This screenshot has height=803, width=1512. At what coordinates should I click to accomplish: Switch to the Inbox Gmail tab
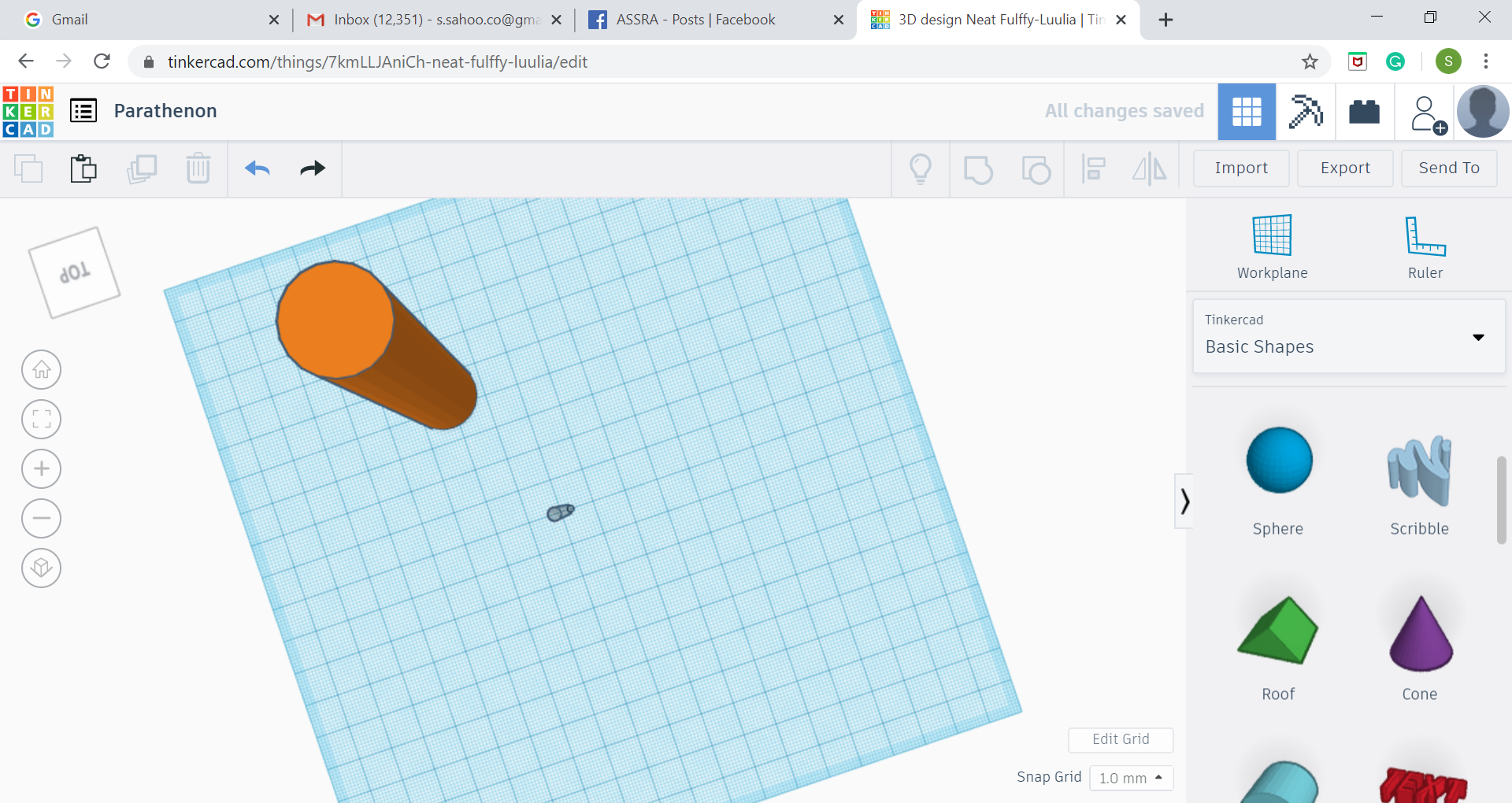432,20
